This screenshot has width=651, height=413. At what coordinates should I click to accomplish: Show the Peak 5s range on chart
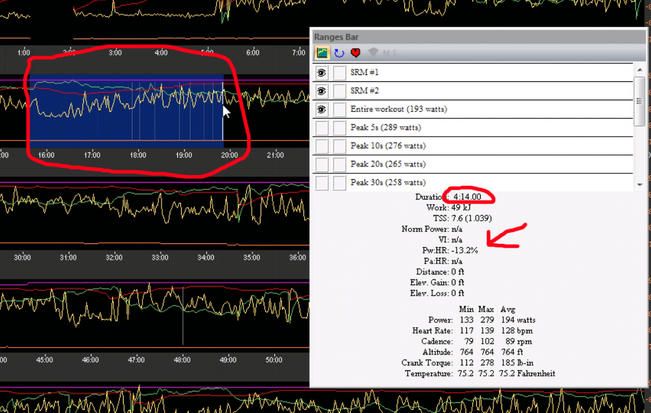(x=323, y=128)
